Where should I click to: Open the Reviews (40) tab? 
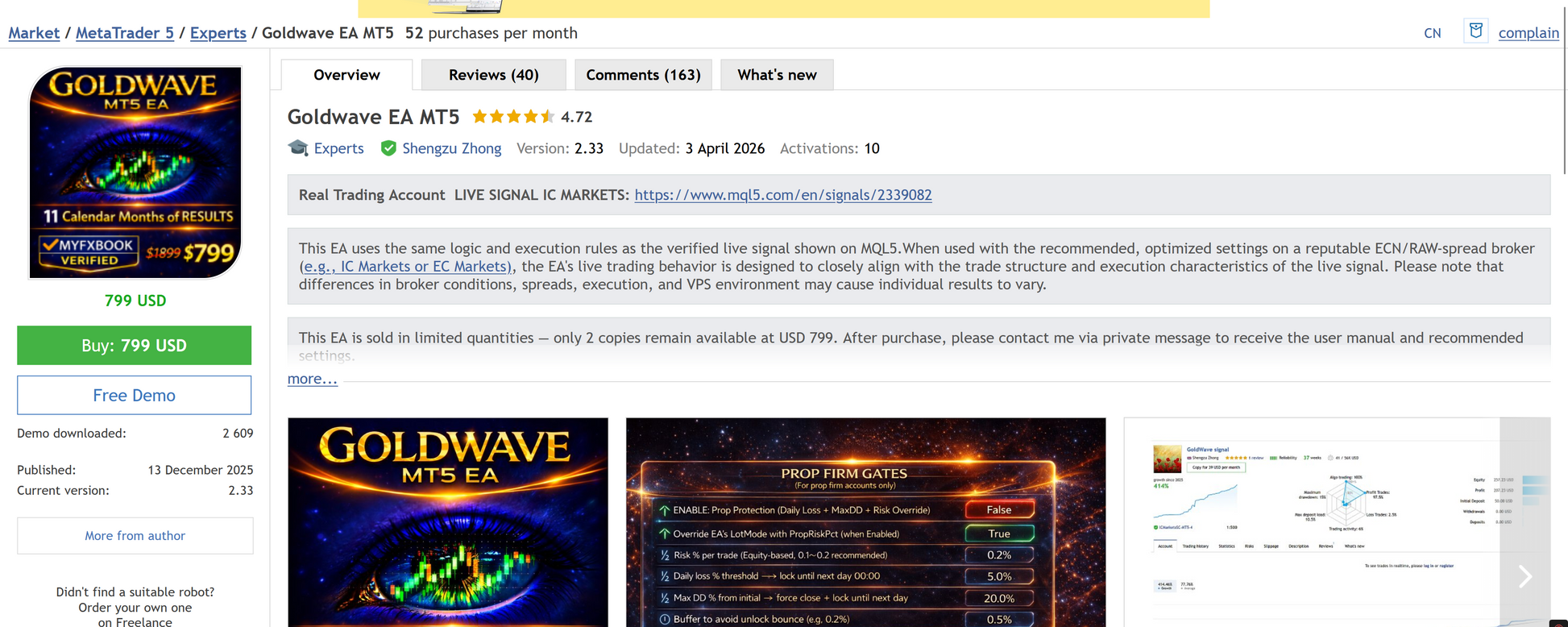493,75
